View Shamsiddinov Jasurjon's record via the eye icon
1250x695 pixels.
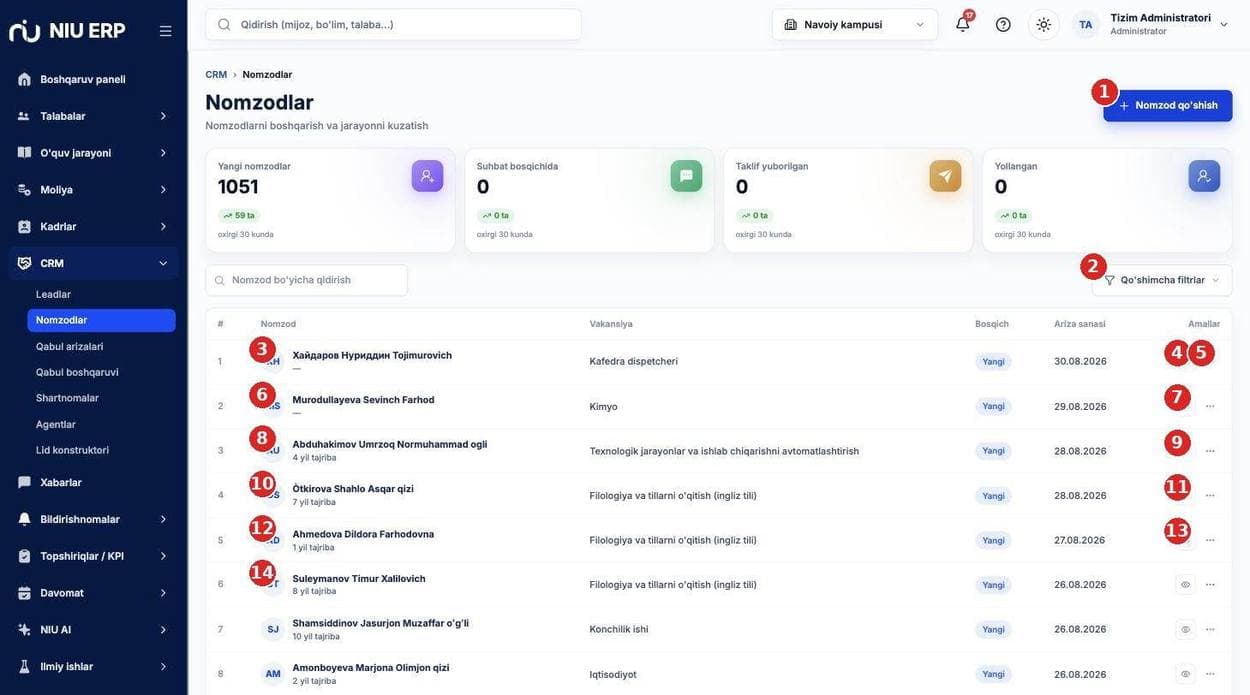1185,629
